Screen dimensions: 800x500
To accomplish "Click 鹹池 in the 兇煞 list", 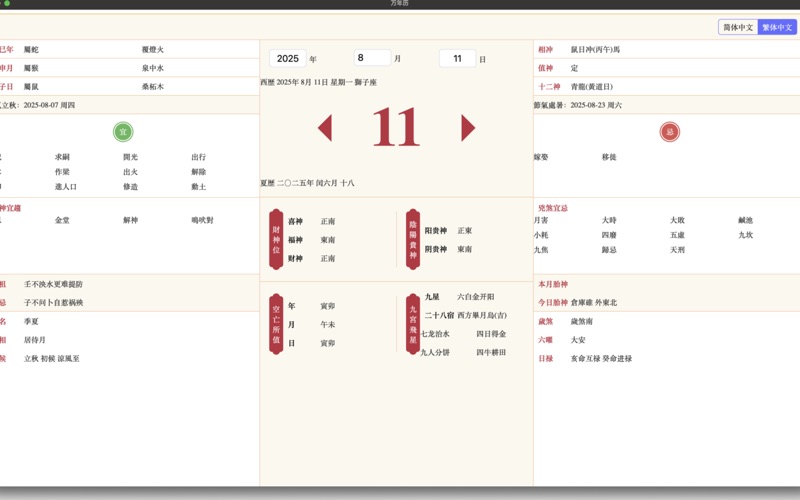I will (745, 220).
